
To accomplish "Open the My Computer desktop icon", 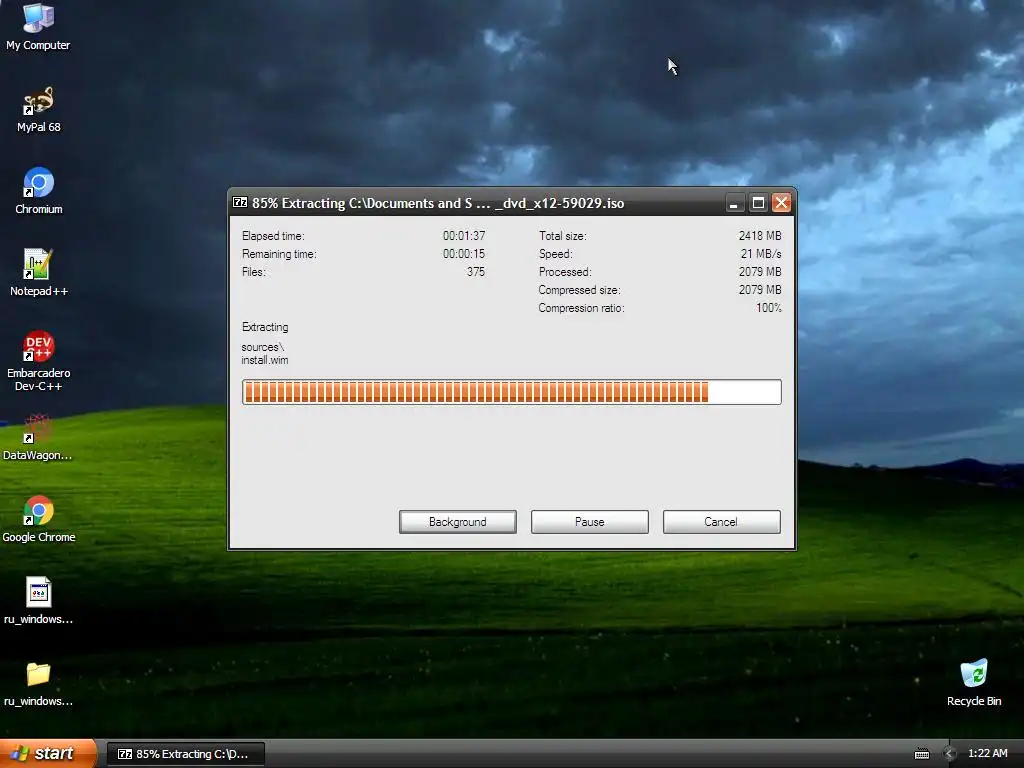I will [38, 26].
